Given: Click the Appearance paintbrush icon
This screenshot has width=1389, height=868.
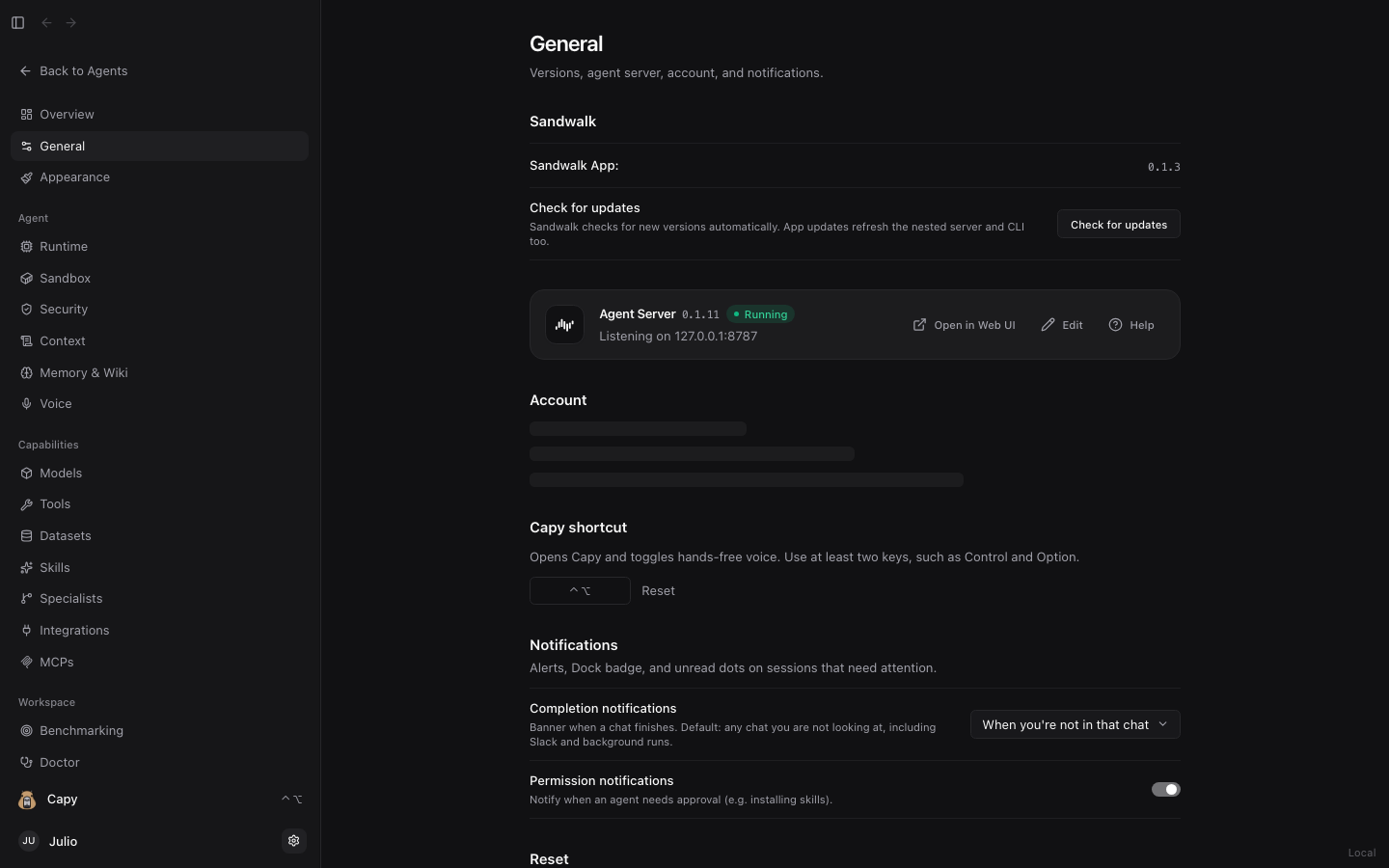Looking at the screenshot, I should tap(26, 177).
